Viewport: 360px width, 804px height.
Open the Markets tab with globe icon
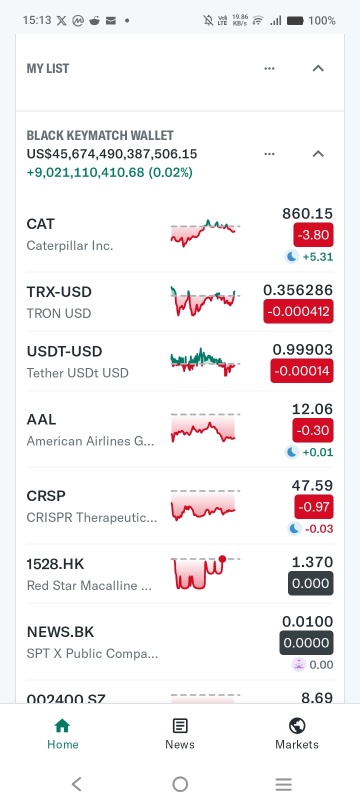[297, 734]
